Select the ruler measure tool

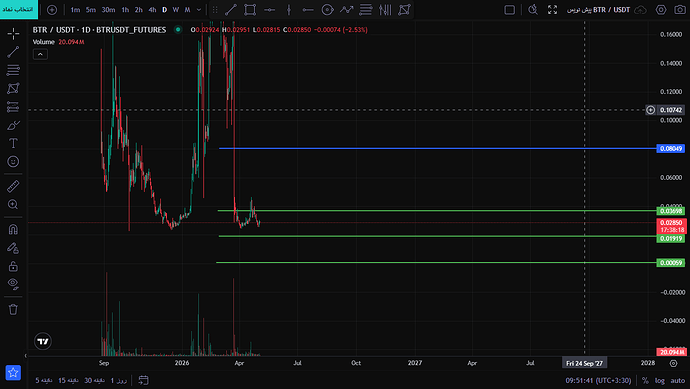(13, 186)
